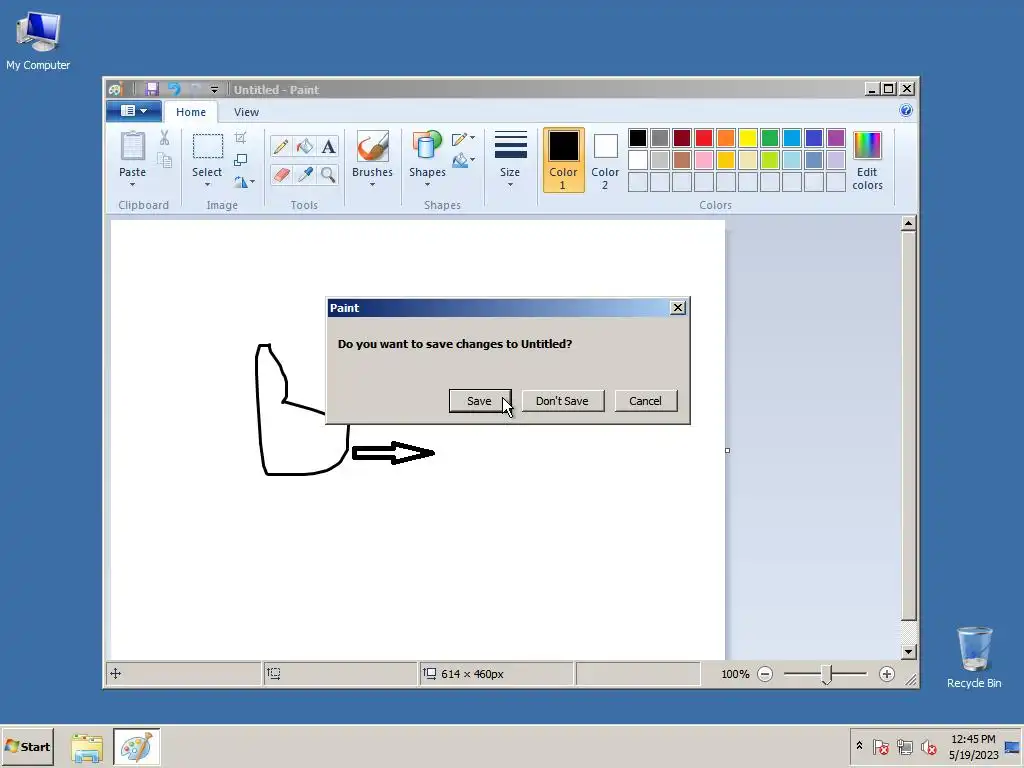Pick the red color swatch
The image size is (1024, 768).
tap(703, 138)
